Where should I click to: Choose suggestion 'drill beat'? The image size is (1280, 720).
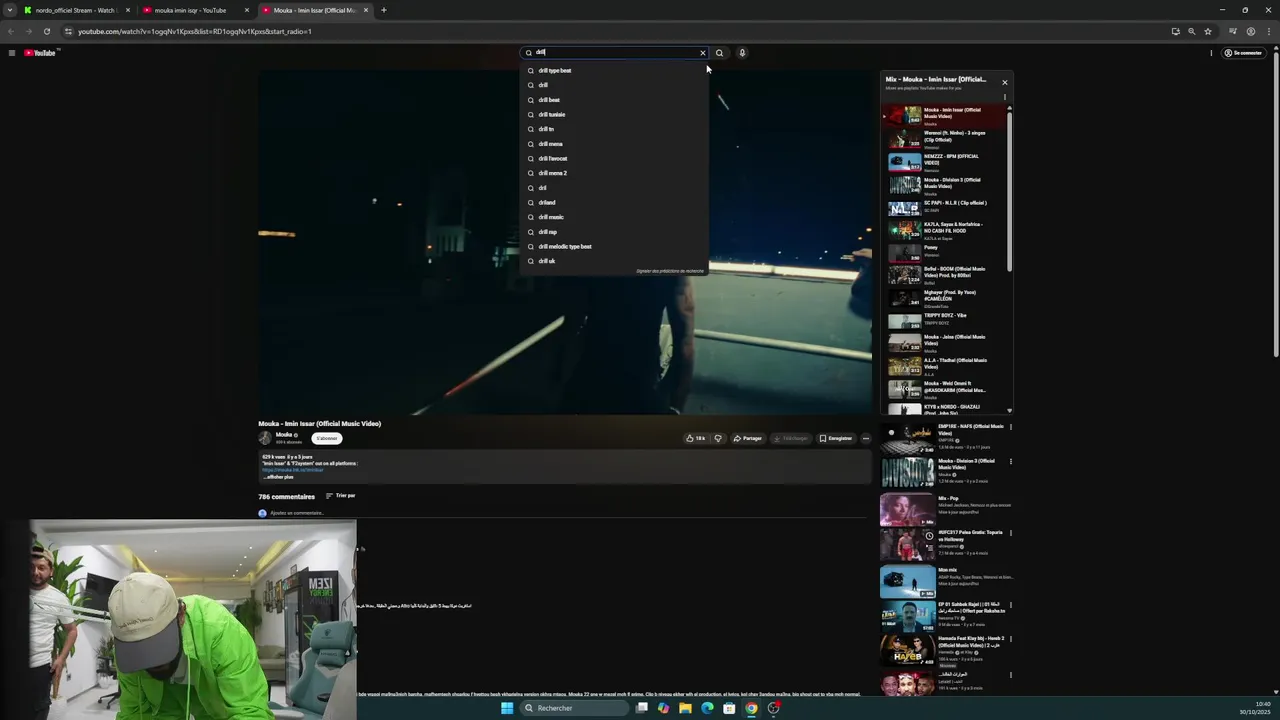click(x=615, y=100)
